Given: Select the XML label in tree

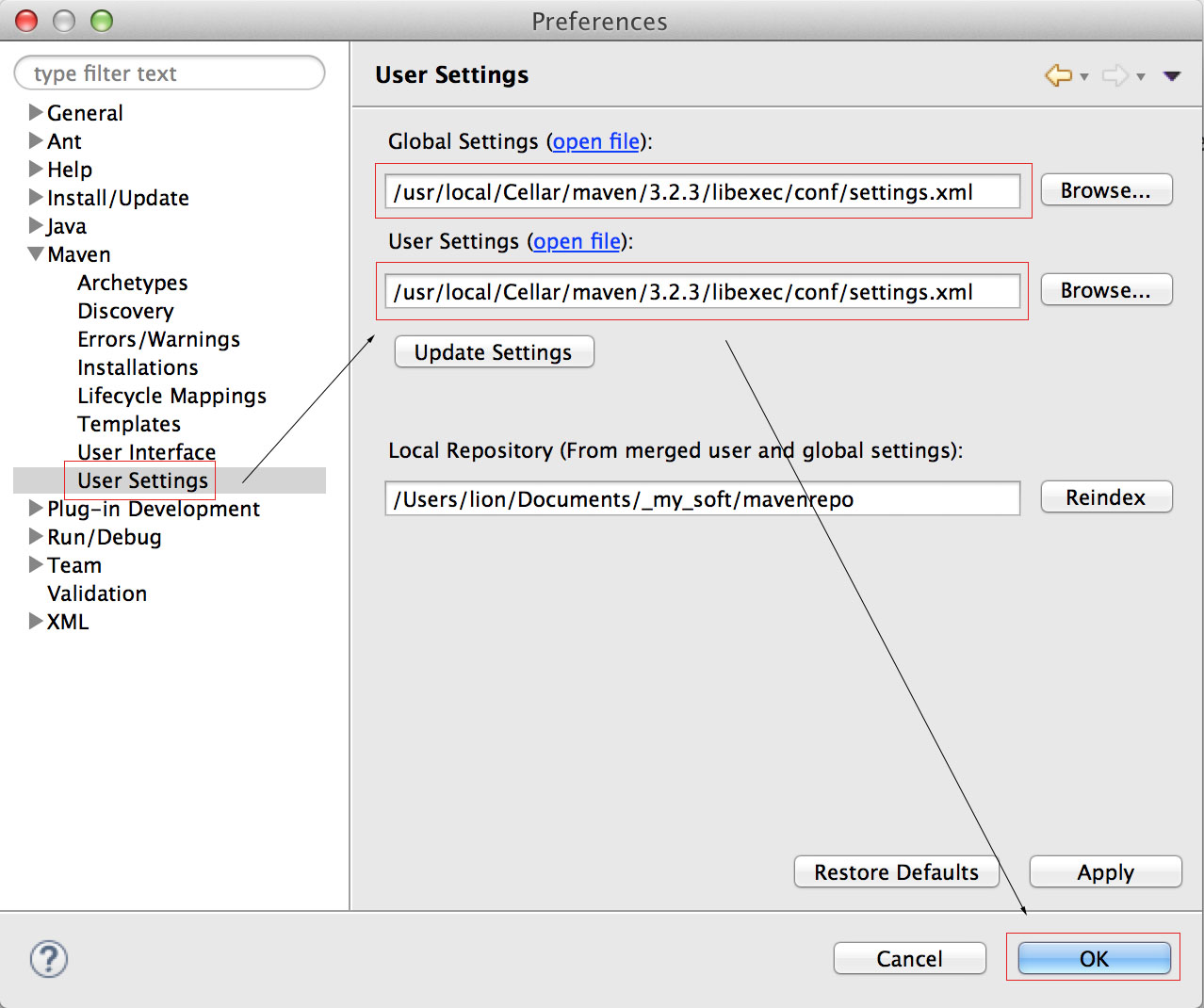Looking at the screenshot, I should point(68,622).
